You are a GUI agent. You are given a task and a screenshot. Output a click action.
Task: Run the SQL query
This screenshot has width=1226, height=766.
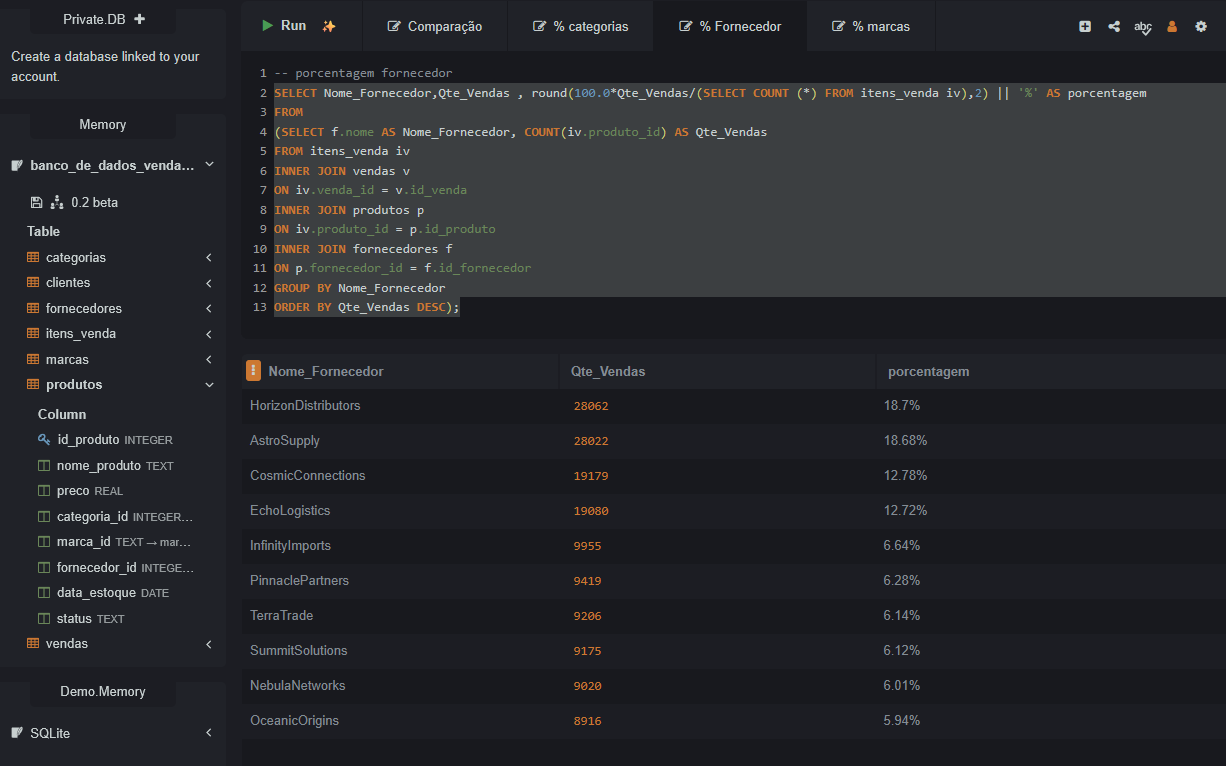point(284,26)
